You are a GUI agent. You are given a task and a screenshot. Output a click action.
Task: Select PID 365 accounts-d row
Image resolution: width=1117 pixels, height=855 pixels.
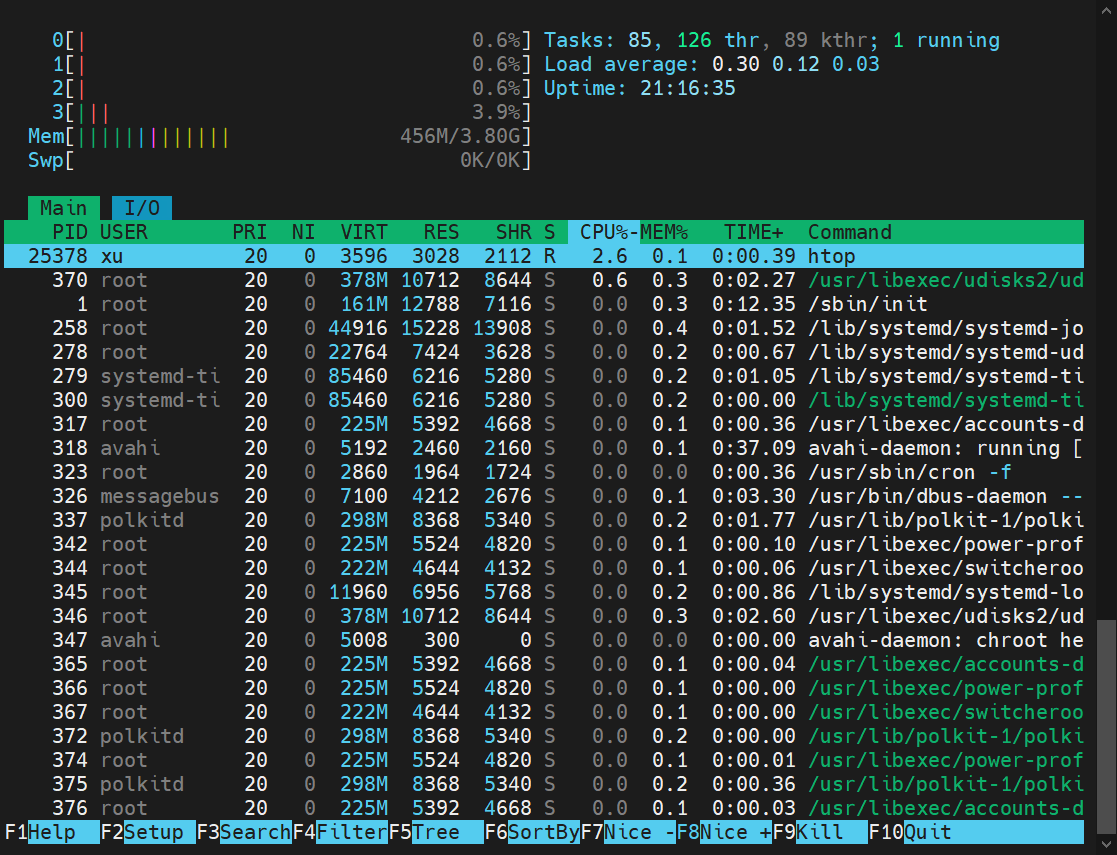pos(544,664)
